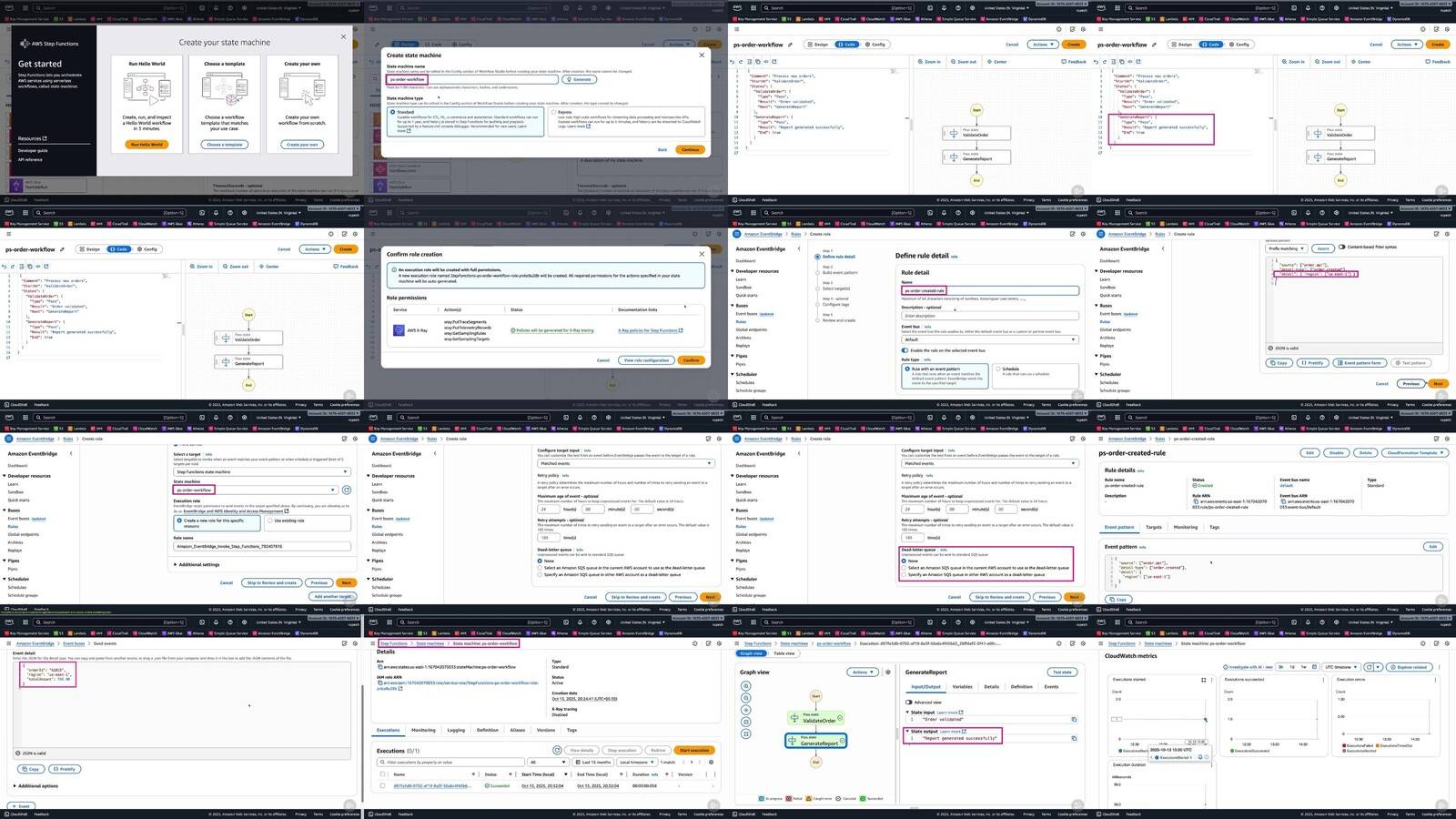
Task: Click View role configuration button
Action: click(x=646, y=360)
